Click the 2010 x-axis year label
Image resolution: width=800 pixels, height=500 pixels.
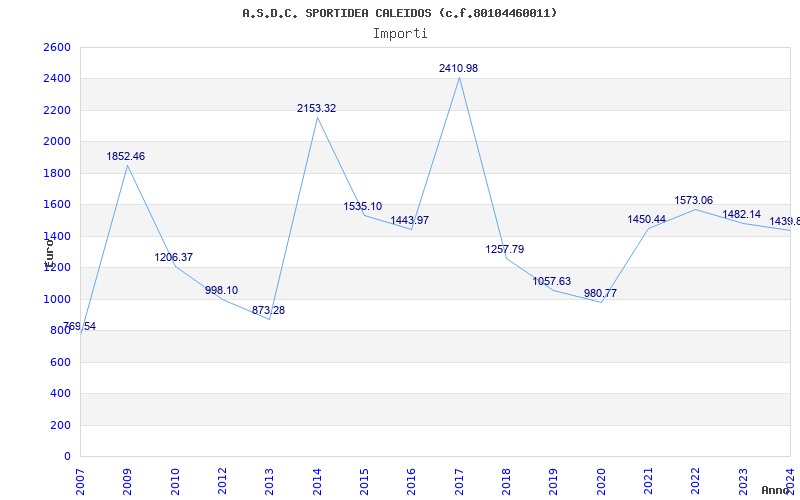pyautogui.click(x=175, y=481)
